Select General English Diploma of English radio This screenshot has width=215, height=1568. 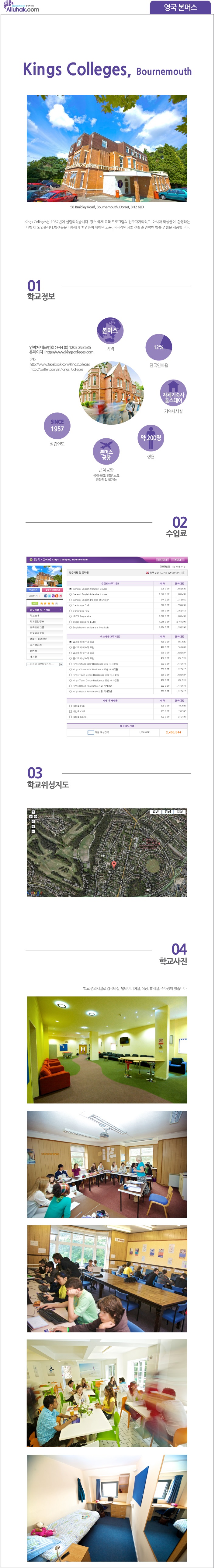[x=71, y=600]
